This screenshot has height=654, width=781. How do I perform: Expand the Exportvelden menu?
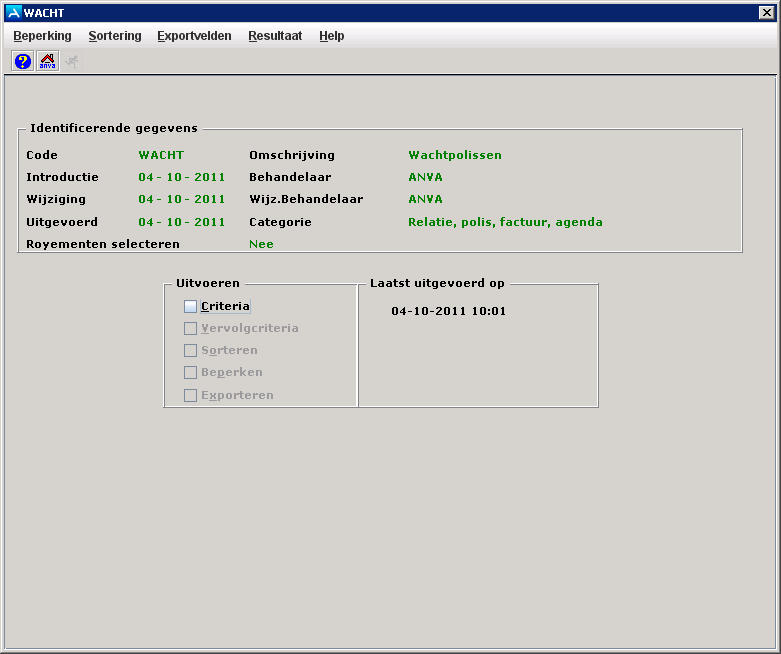[194, 36]
